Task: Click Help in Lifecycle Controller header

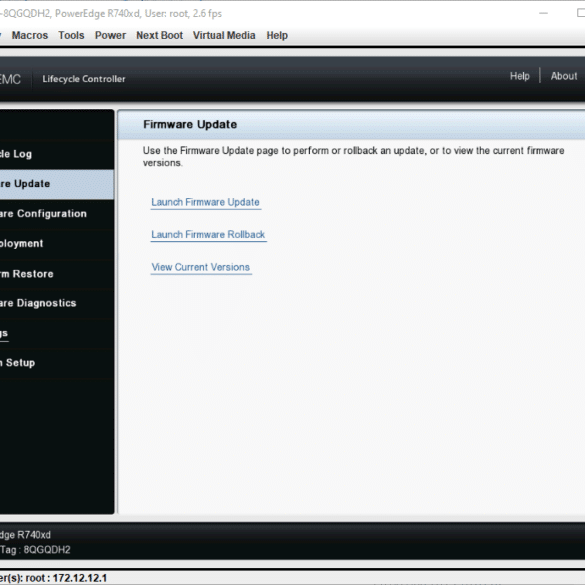Action: coord(520,76)
